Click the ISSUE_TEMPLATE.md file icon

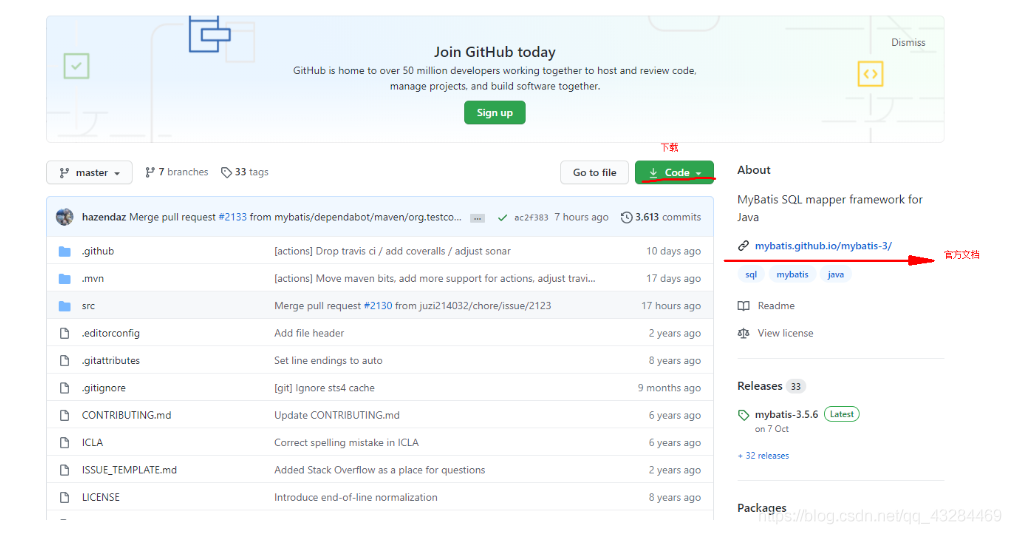64,470
